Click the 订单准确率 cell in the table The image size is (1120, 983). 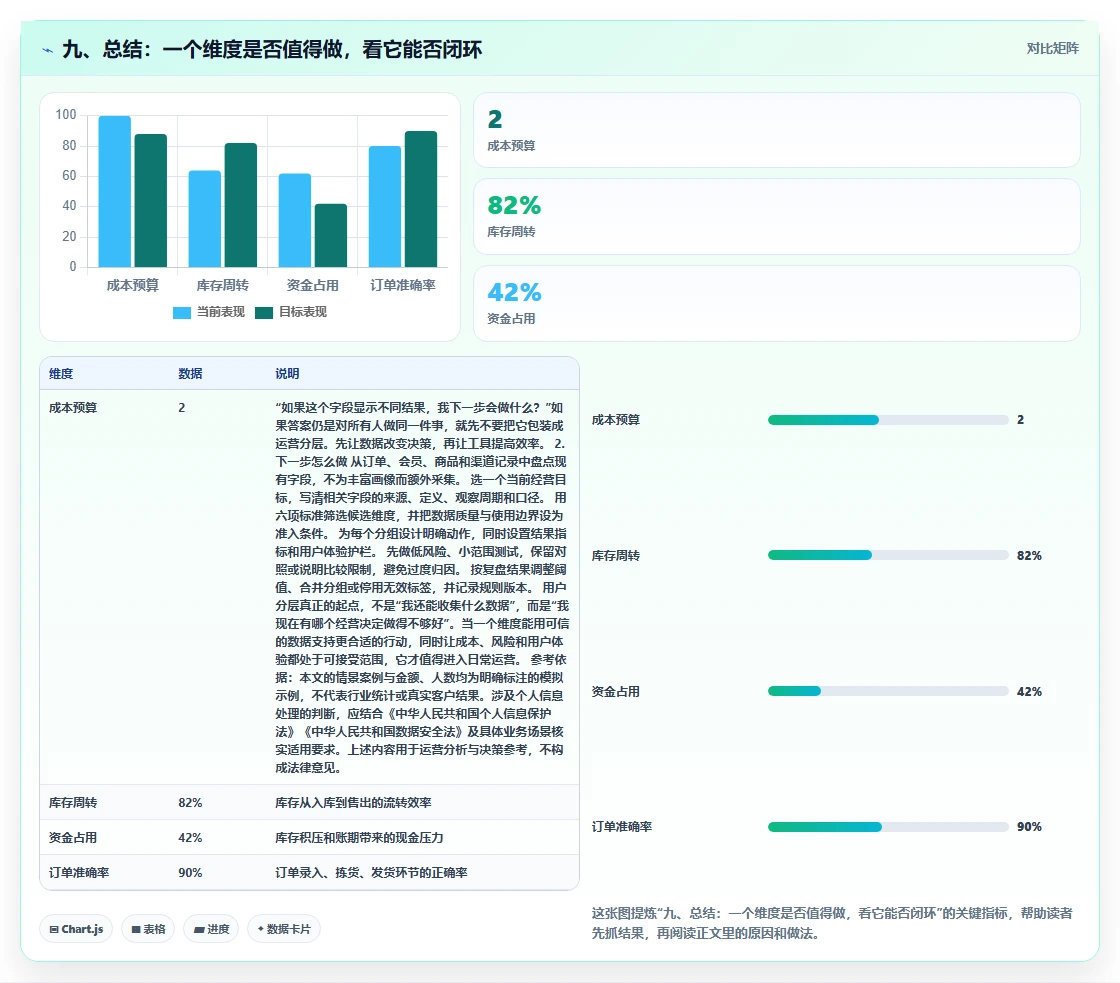79,873
